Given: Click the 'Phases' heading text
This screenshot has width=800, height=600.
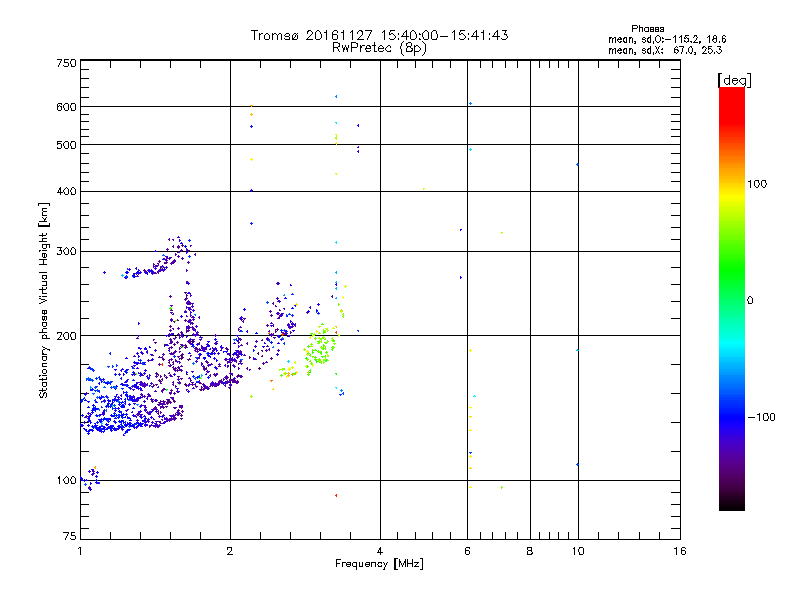Looking at the screenshot, I should click(647, 29).
